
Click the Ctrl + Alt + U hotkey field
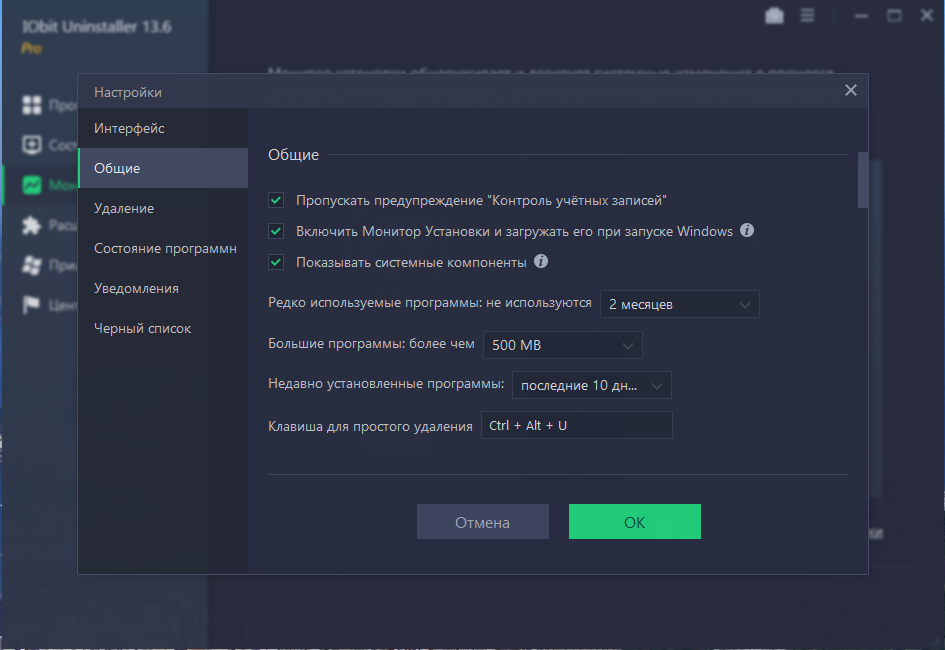pos(577,425)
